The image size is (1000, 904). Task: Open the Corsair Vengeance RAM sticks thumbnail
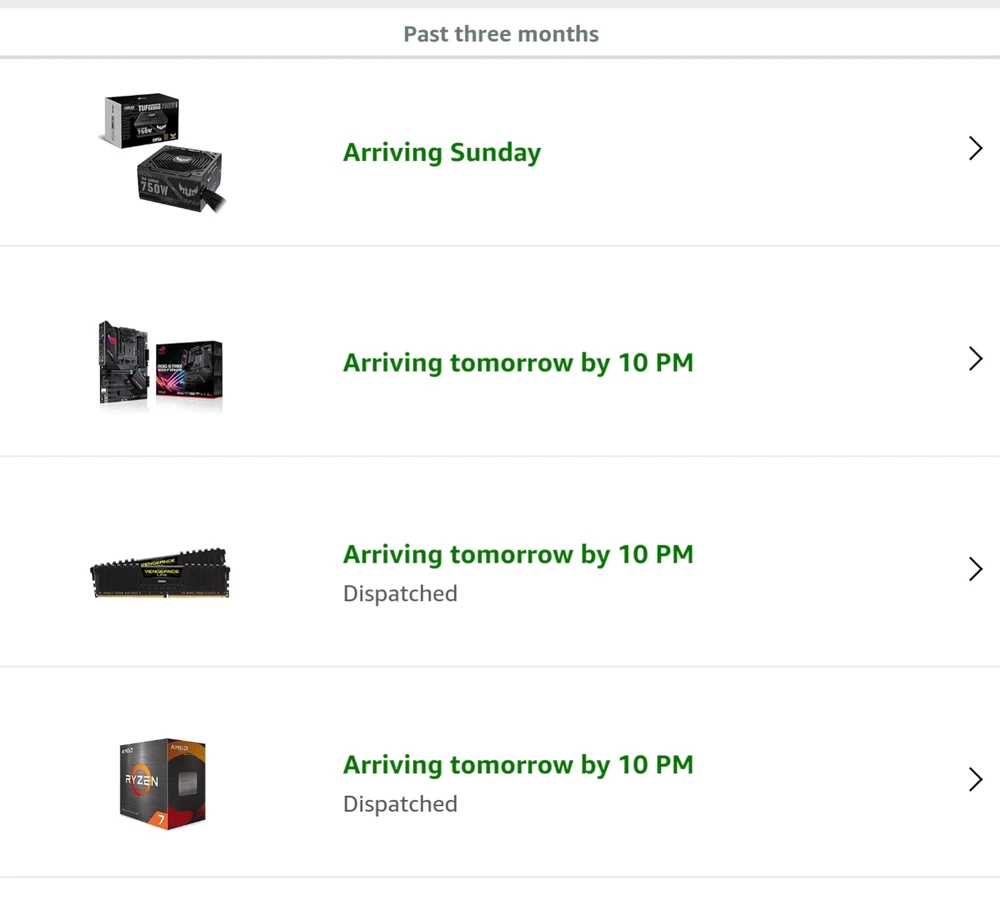[160, 573]
